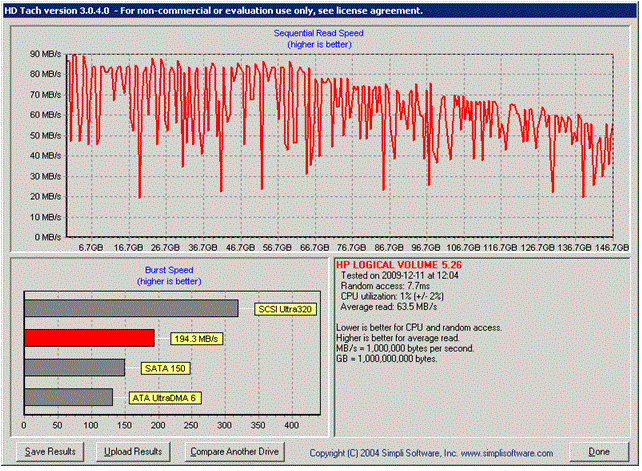
Task: Select the gray SATA 150 bar
Action: [74, 368]
